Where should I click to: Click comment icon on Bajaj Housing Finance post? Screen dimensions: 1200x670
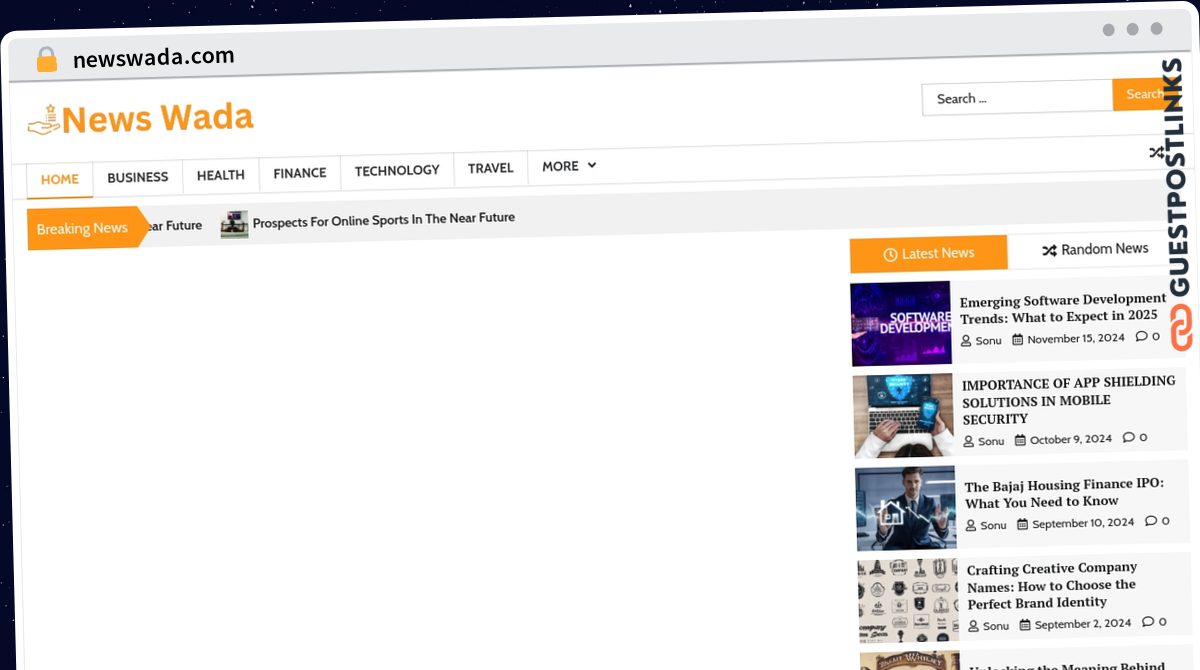(x=1151, y=521)
